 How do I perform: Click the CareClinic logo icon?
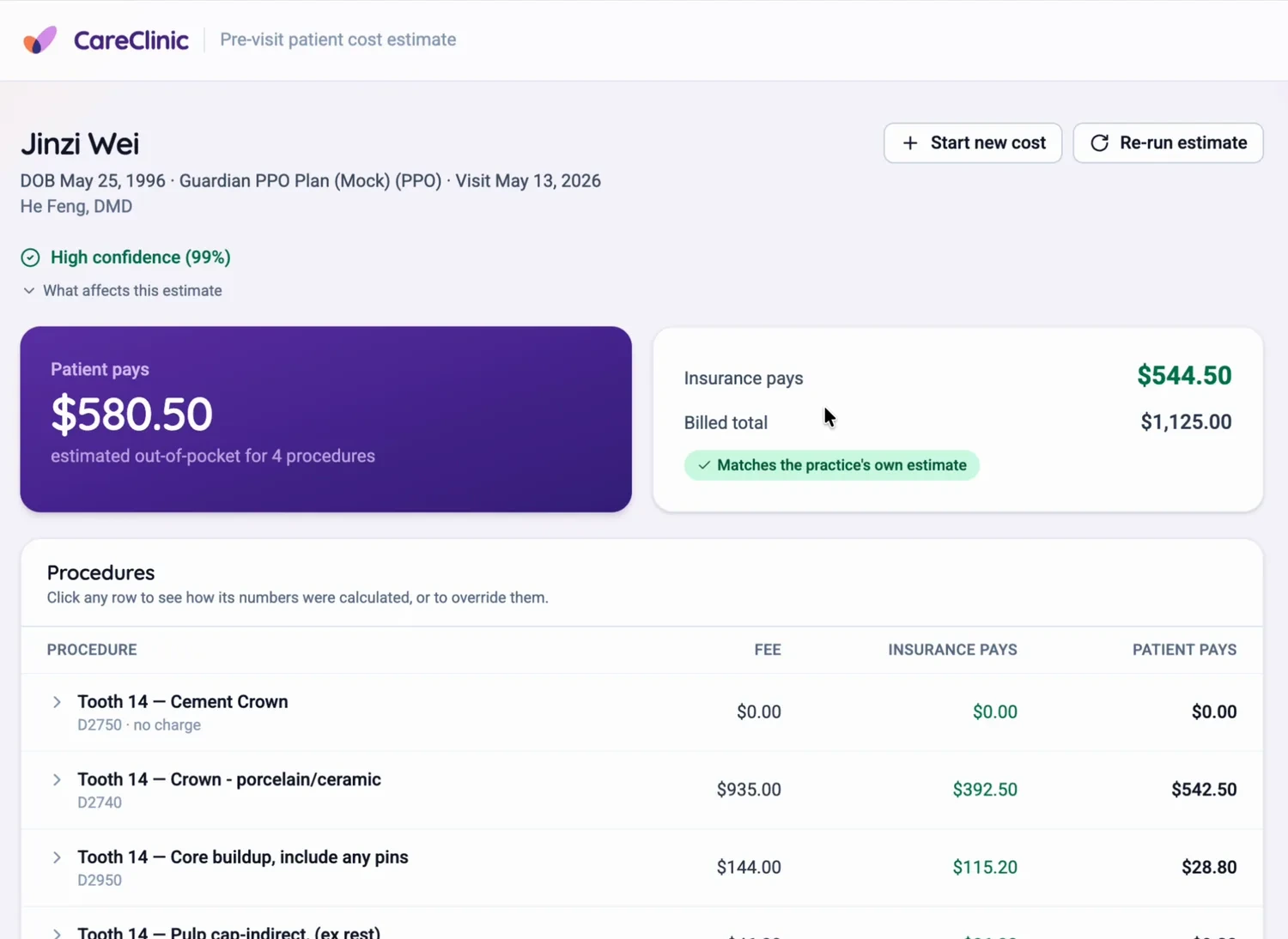point(39,39)
